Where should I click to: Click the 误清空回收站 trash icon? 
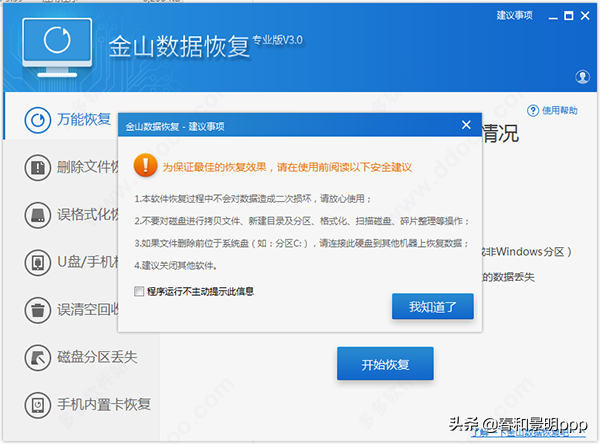tap(38, 310)
